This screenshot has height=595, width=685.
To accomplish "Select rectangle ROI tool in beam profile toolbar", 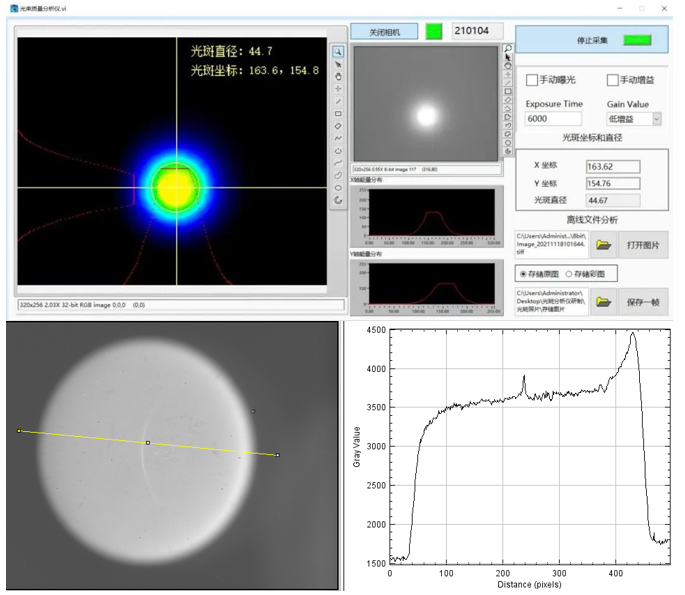I will pos(338,114).
